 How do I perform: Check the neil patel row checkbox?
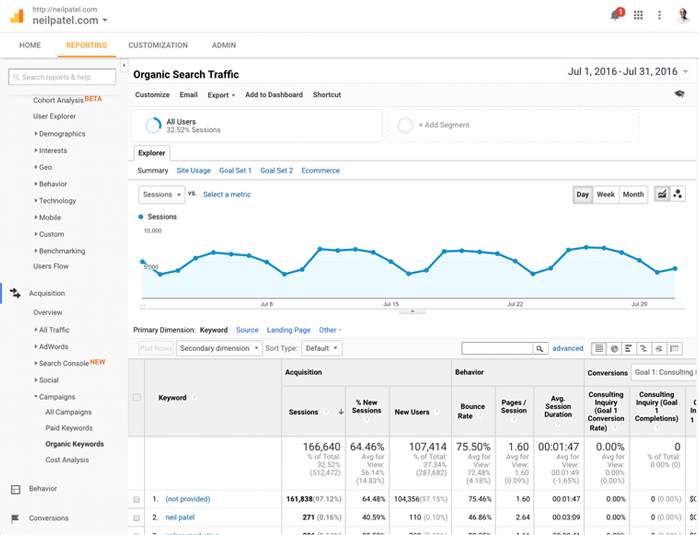point(136,518)
